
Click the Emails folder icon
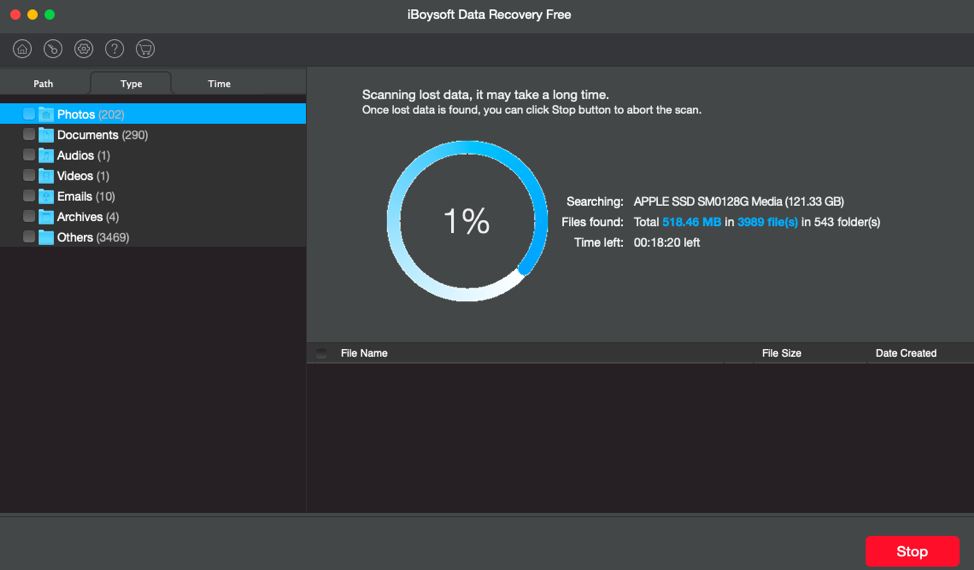[x=46, y=196]
